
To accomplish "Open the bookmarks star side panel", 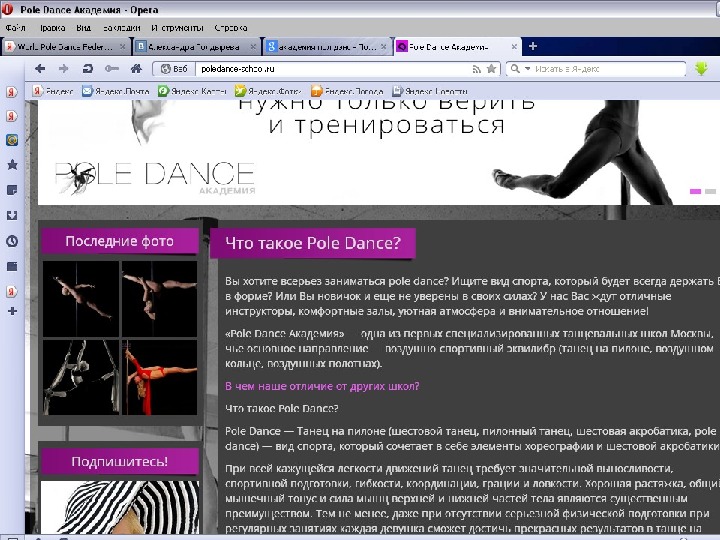I will coord(12,165).
